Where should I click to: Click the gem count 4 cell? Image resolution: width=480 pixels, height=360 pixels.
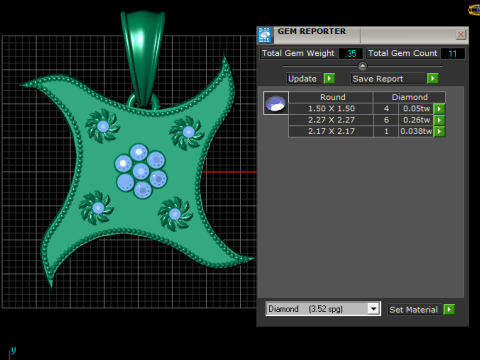[386, 109]
